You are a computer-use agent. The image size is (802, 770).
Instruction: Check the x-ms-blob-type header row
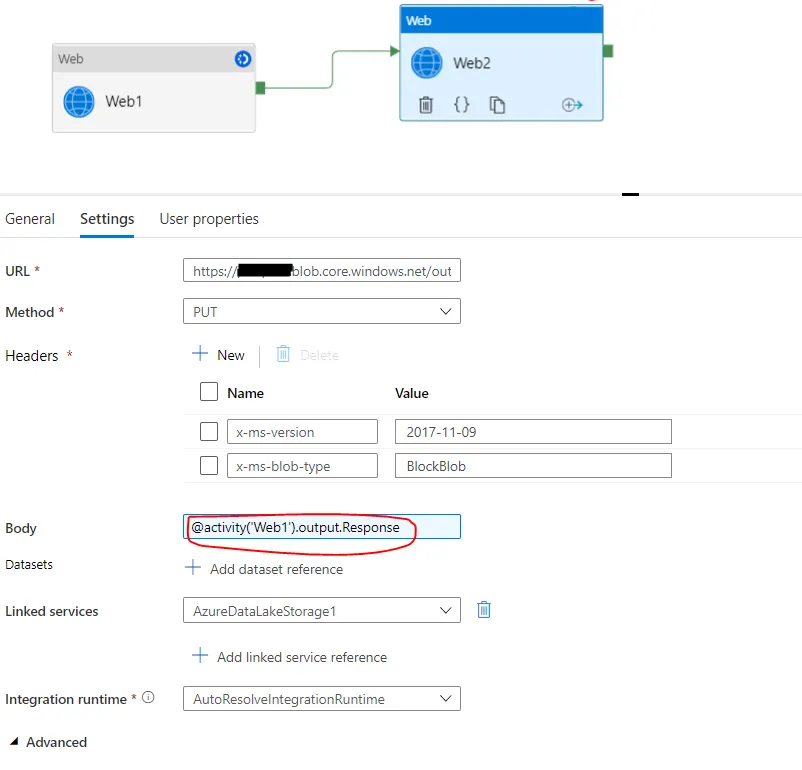pyautogui.click(x=209, y=466)
